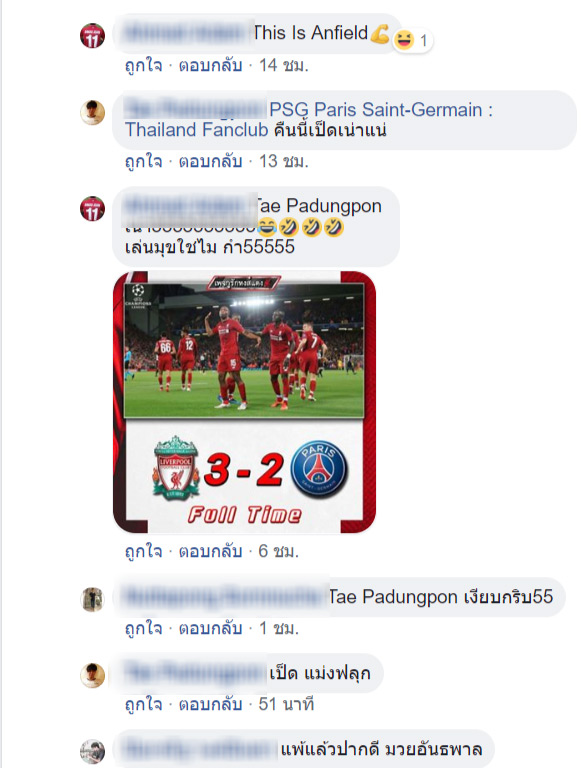The width and height of the screenshot is (582, 768).
Task: Reply to the comment posted 1 ชม. ago
Action: 210,628
